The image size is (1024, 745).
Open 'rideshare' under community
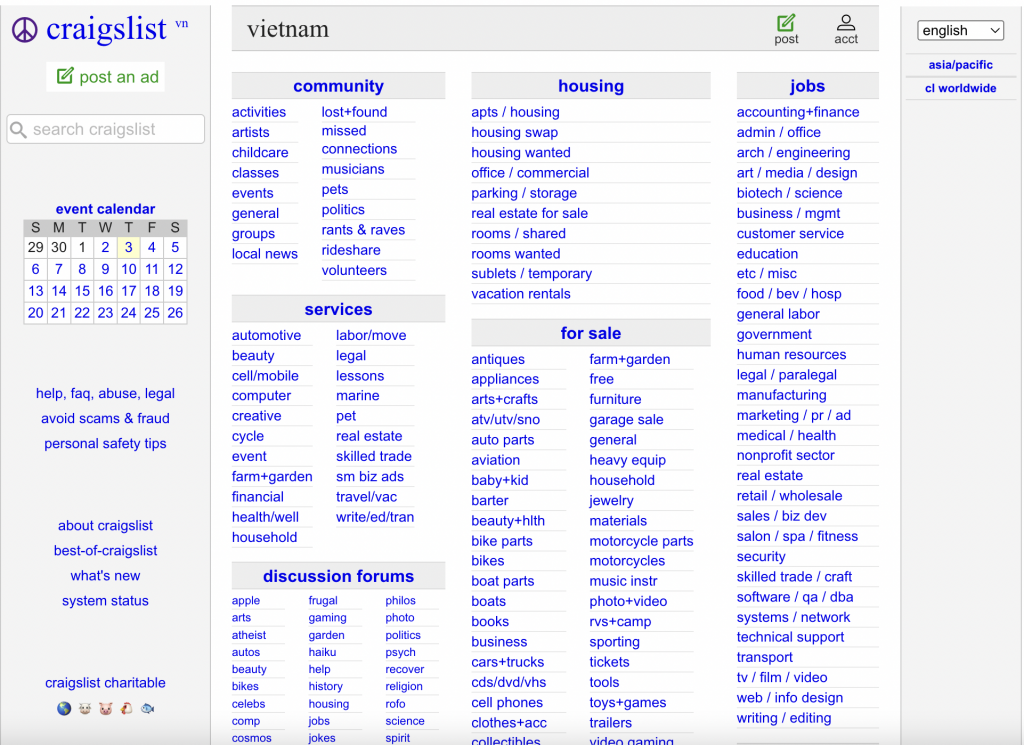click(x=351, y=250)
